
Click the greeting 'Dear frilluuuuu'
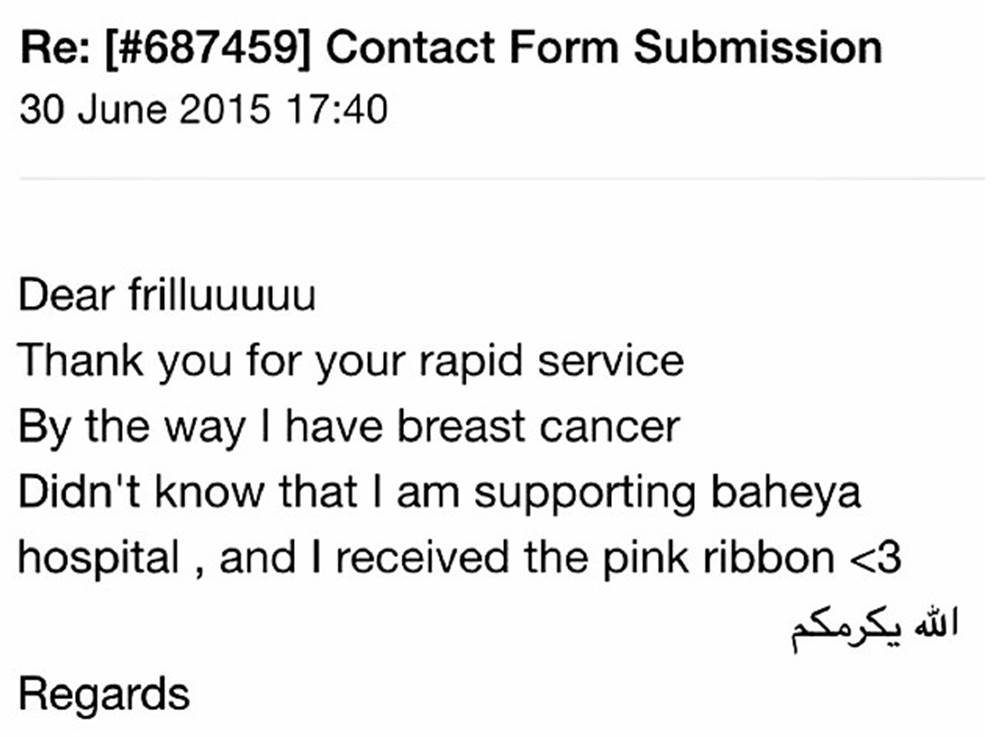tap(167, 297)
